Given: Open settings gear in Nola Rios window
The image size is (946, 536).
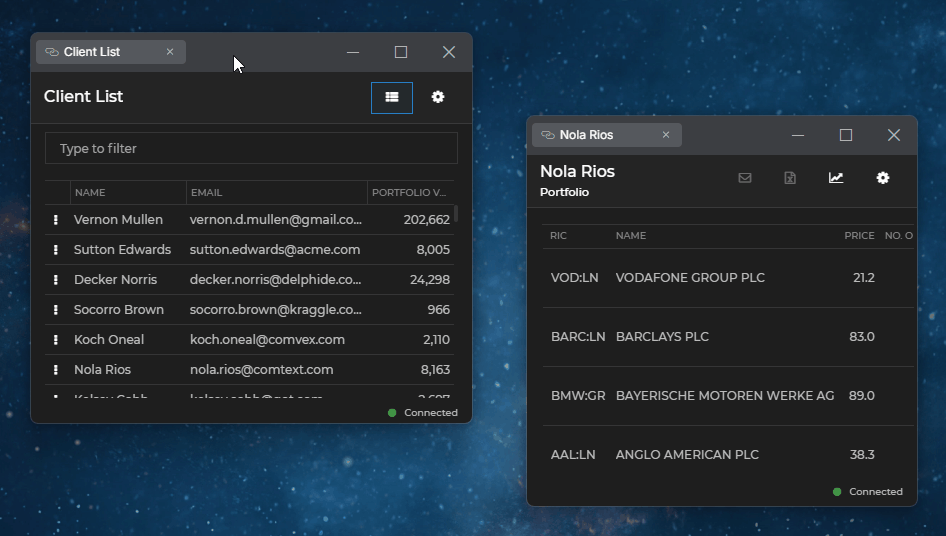Looking at the screenshot, I should coord(883,178).
